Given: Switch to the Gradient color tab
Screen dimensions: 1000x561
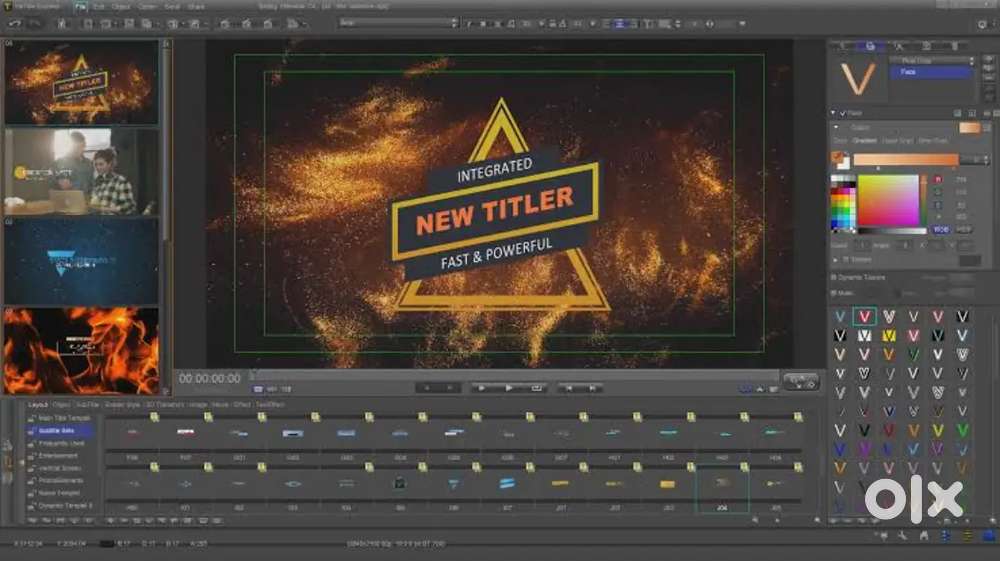Looking at the screenshot, I should (x=863, y=141).
